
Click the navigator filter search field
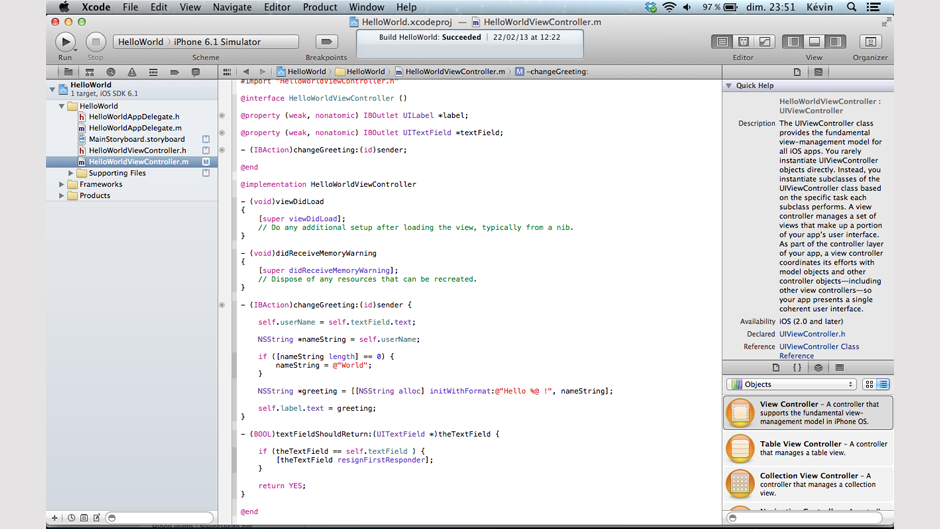click(x=159, y=518)
